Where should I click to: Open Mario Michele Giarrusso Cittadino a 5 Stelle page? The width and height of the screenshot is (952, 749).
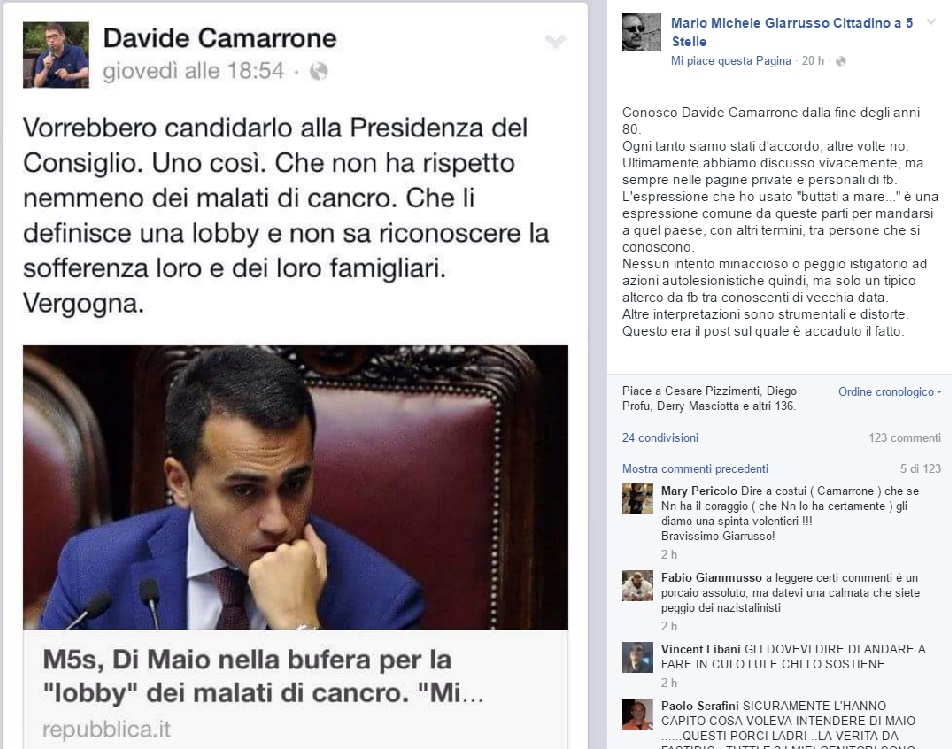[792, 32]
